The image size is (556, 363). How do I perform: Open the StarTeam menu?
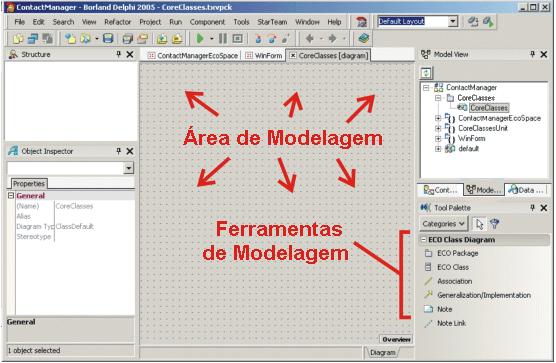(272, 22)
